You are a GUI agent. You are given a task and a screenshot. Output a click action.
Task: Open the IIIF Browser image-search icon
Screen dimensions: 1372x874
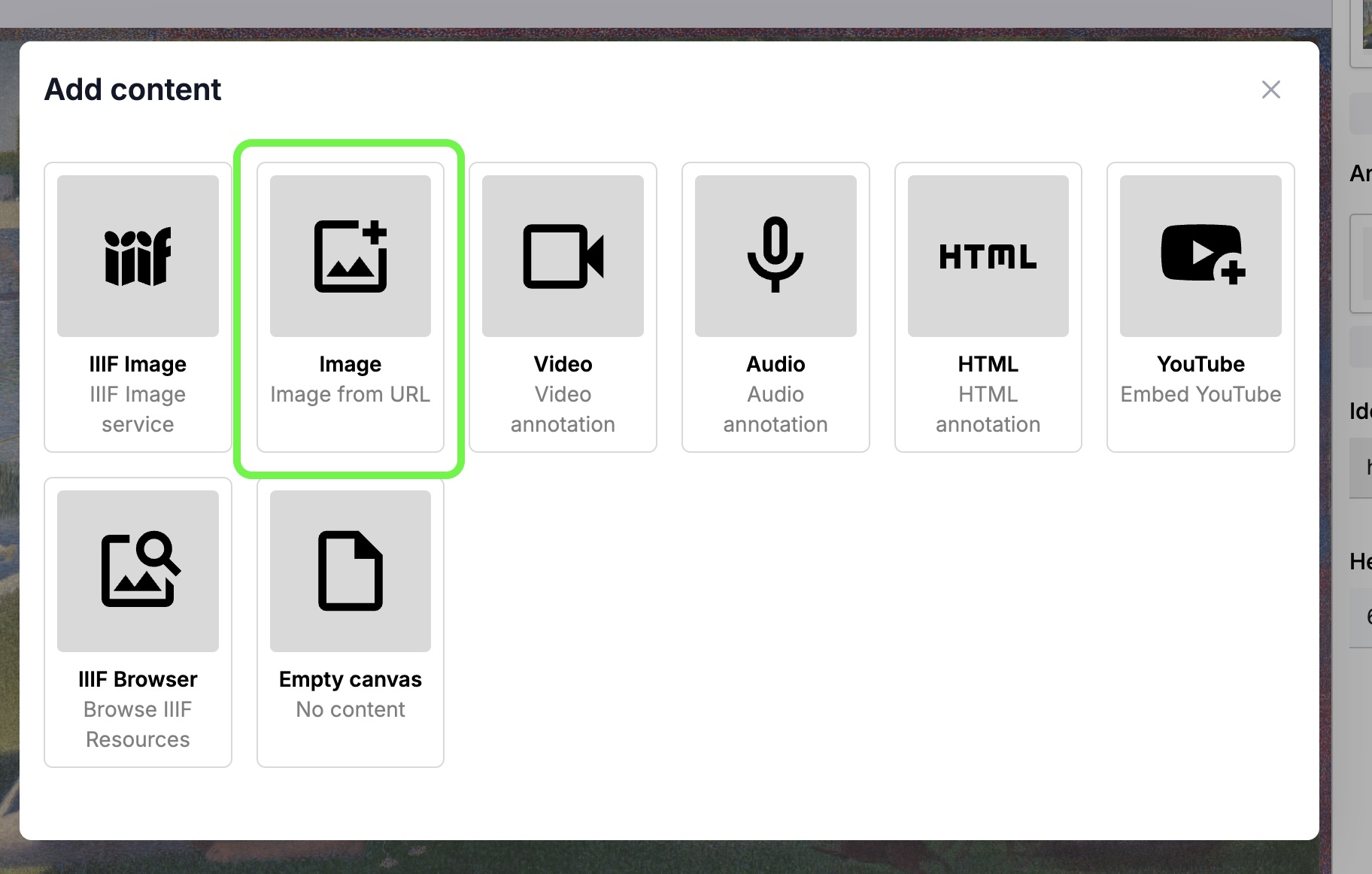click(138, 571)
